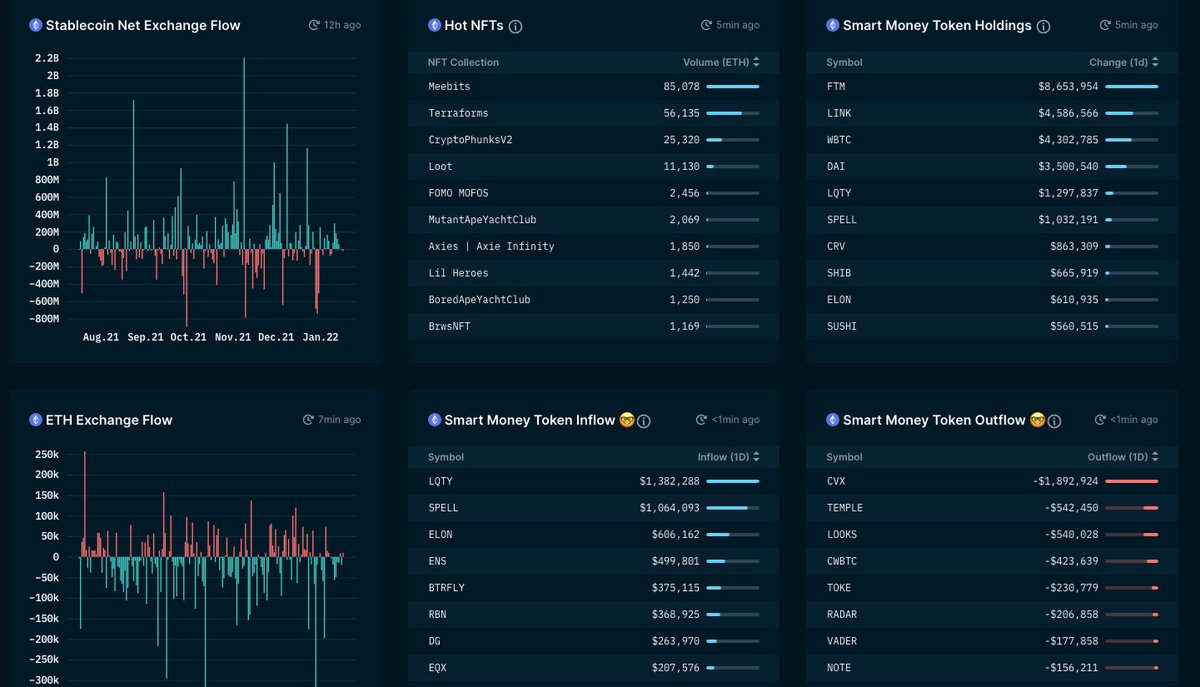
Task: Click the Hot NFTs refresh clock icon
Action: pyautogui.click(x=707, y=25)
